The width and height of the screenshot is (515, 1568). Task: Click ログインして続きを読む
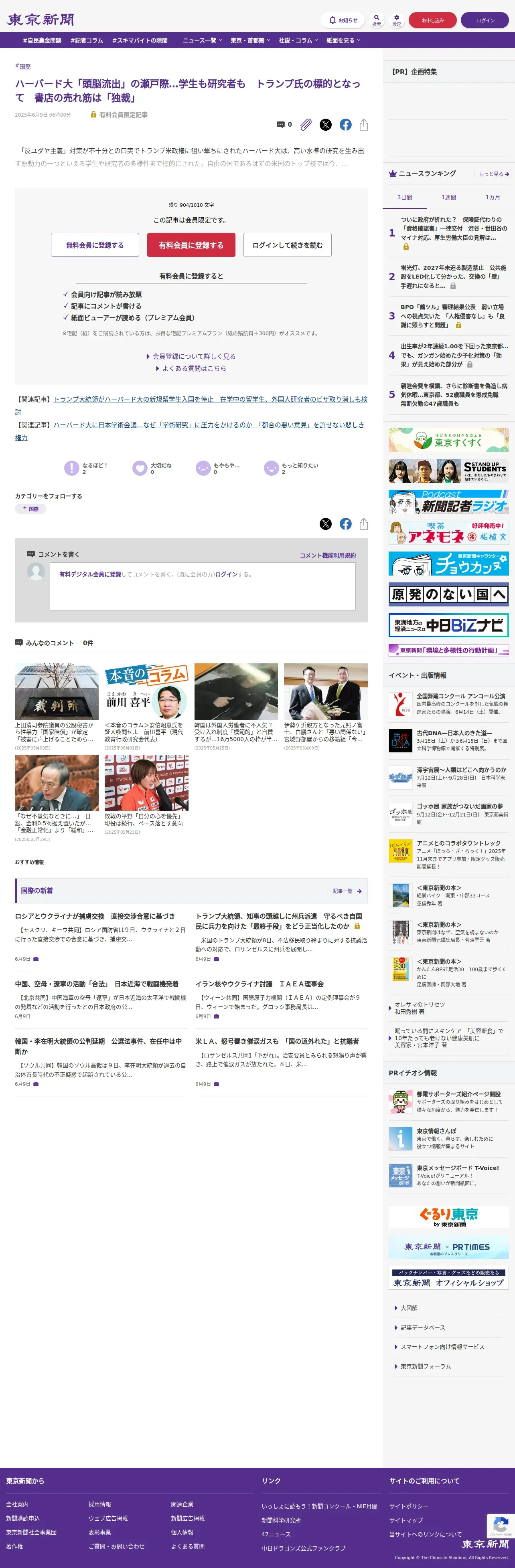click(x=287, y=244)
